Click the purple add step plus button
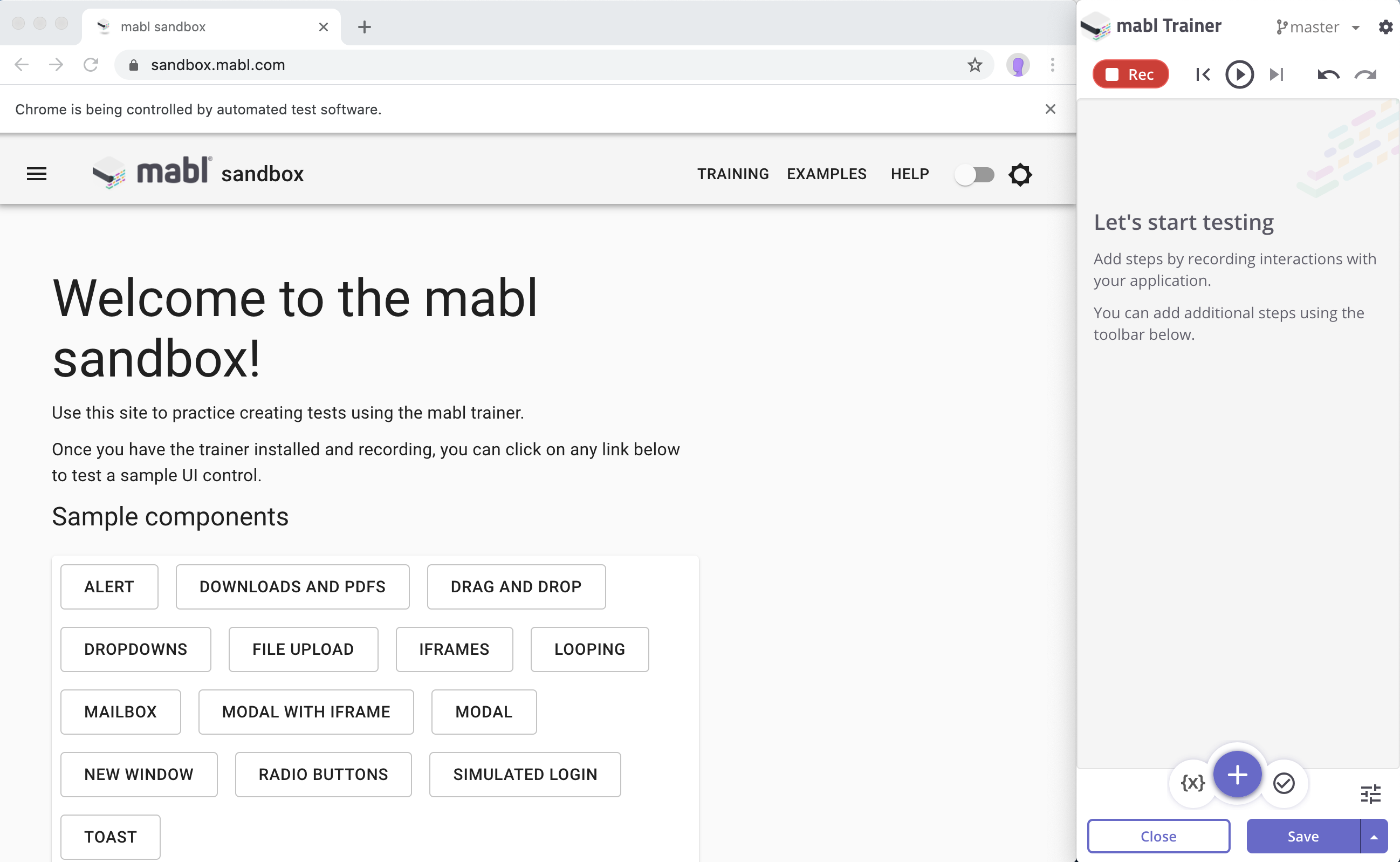Viewport: 1400px width, 862px height. [x=1237, y=775]
